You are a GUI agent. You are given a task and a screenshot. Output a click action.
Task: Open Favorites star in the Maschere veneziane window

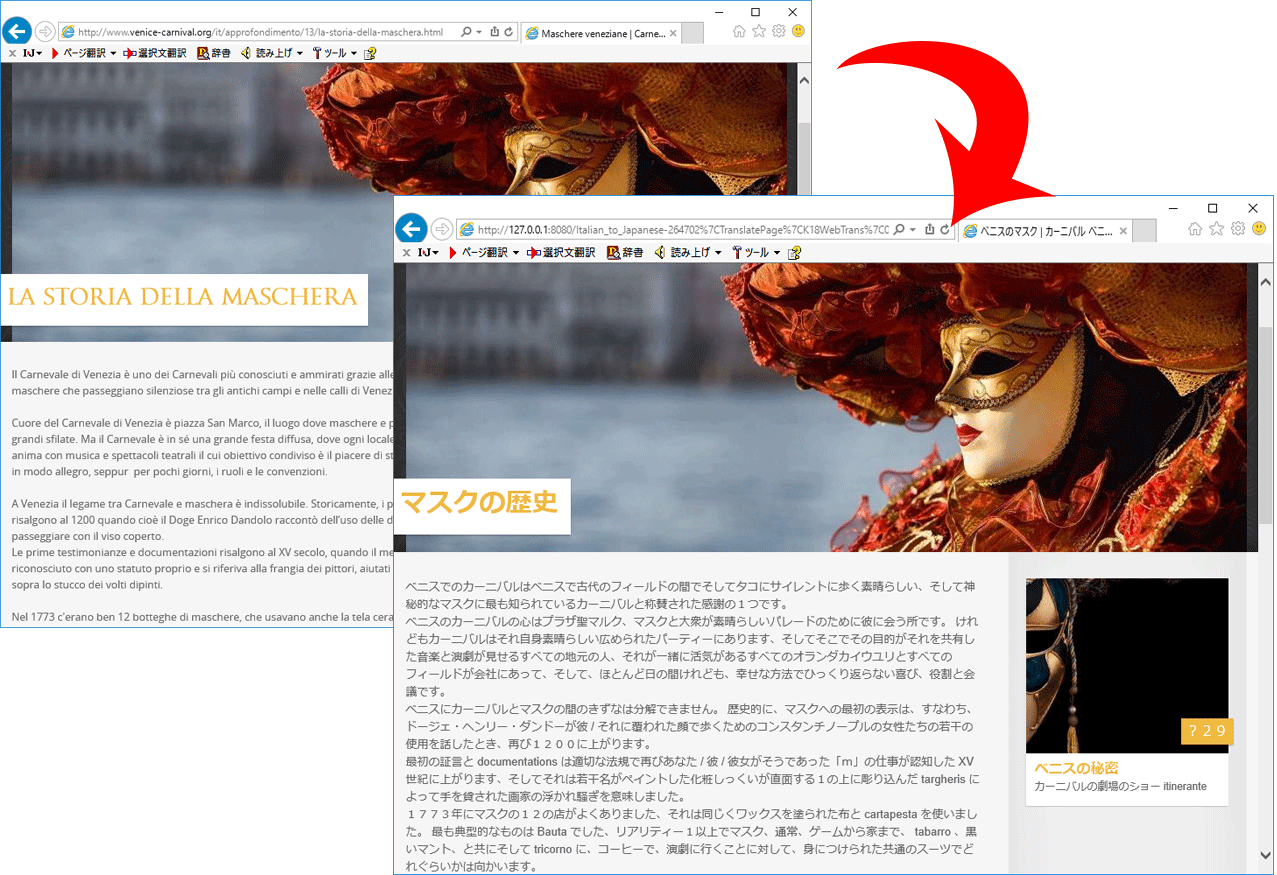(x=759, y=32)
